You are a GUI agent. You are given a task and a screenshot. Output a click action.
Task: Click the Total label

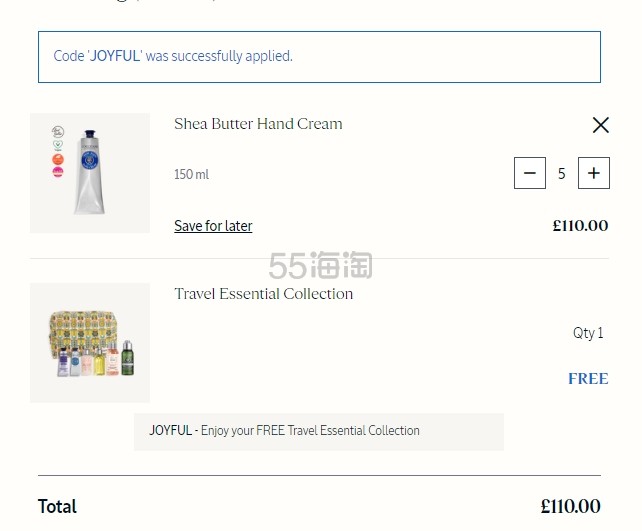tap(57, 506)
